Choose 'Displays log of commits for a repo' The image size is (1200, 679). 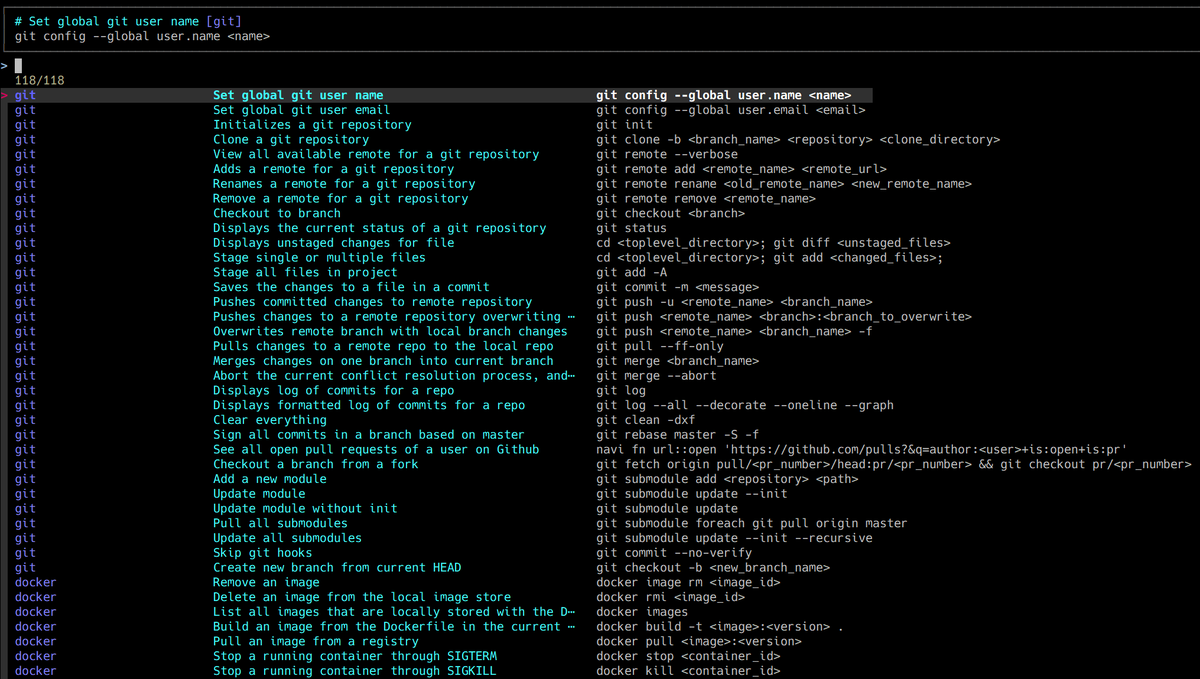[333, 390]
